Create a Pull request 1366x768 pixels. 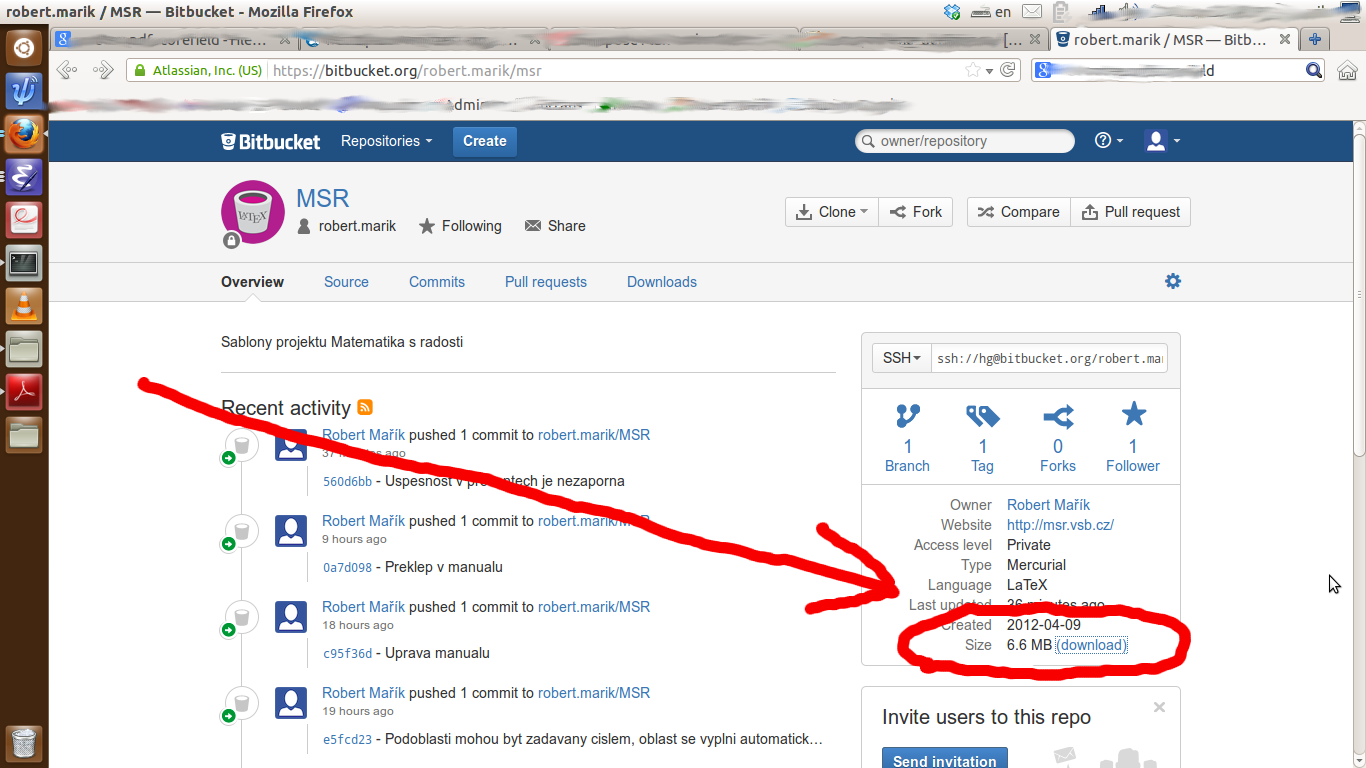coord(1131,212)
